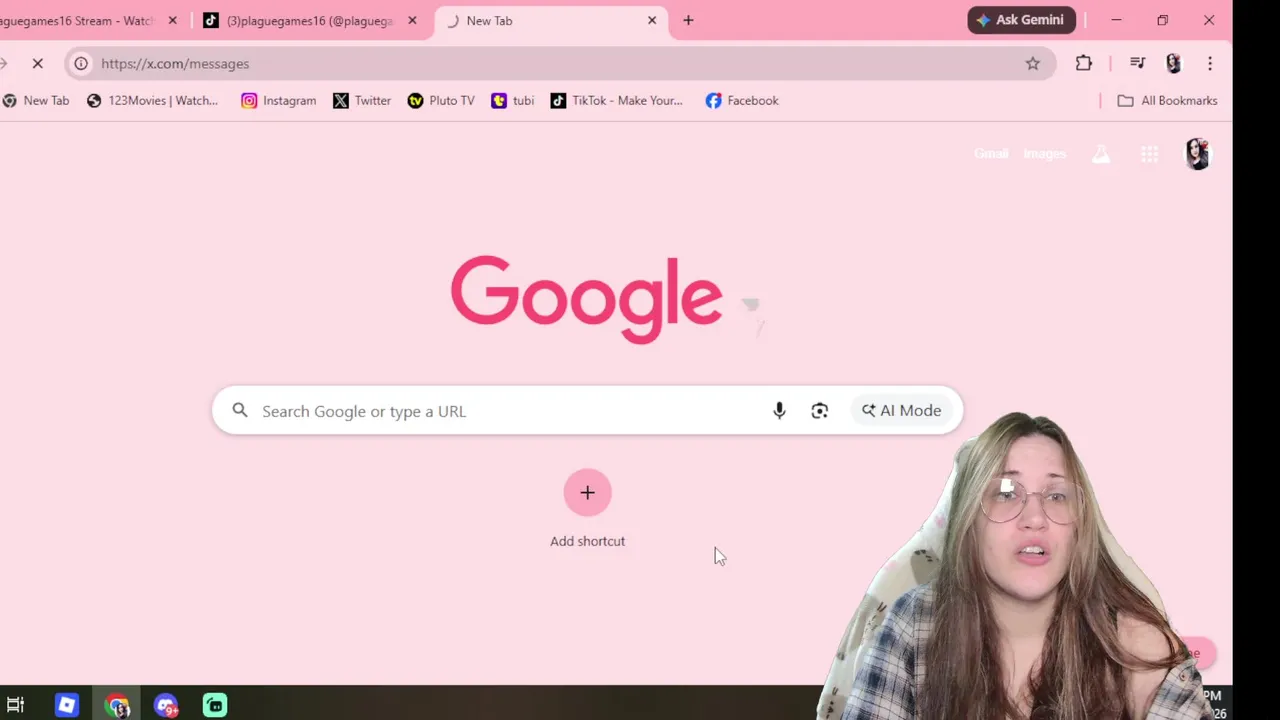1280x720 pixels.
Task: Open a new tab with plus button
Action: tap(688, 20)
